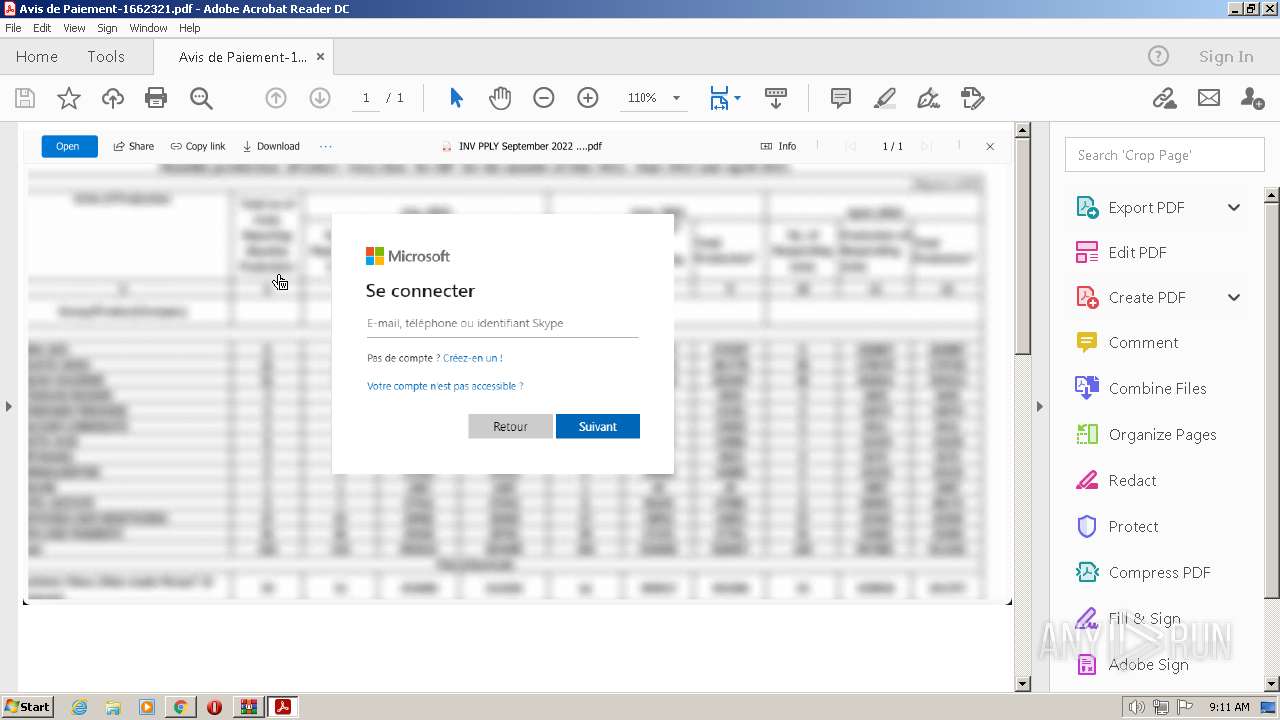This screenshot has height=720, width=1280.
Task: Open Adobe Sign tool
Action: pos(1148,664)
